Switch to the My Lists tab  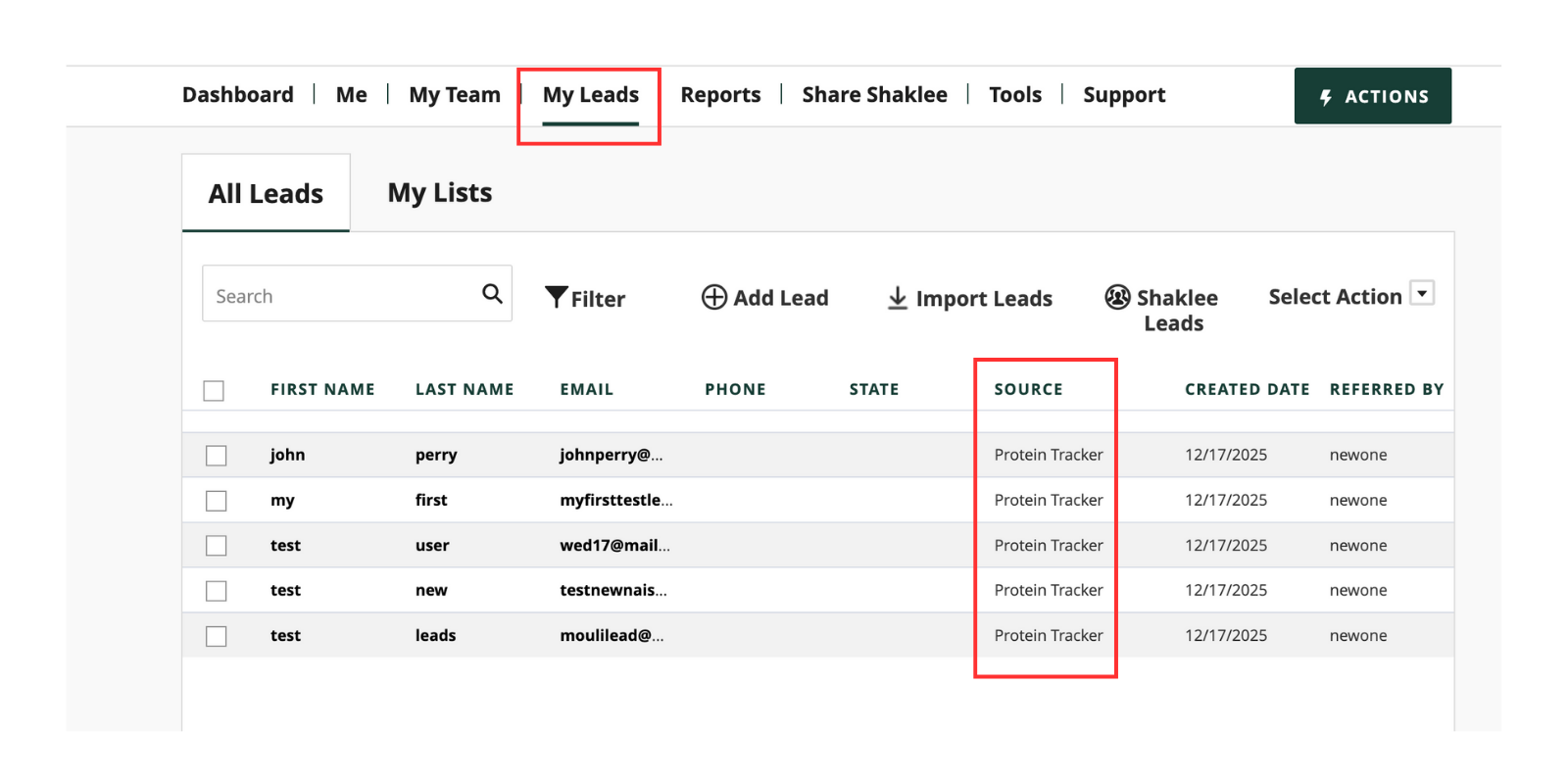point(440,193)
